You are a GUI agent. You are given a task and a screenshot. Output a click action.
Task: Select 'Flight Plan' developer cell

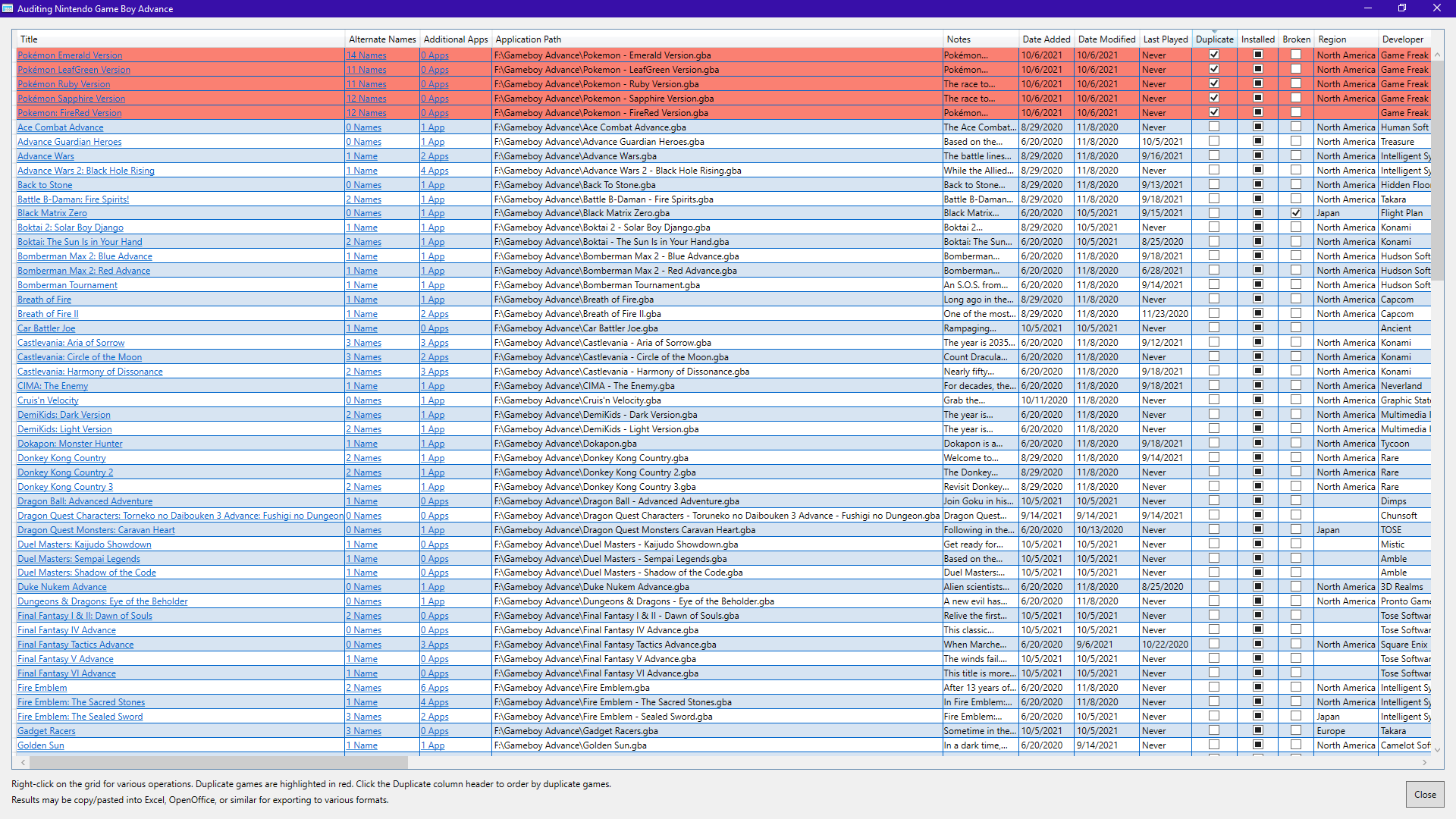(1404, 213)
